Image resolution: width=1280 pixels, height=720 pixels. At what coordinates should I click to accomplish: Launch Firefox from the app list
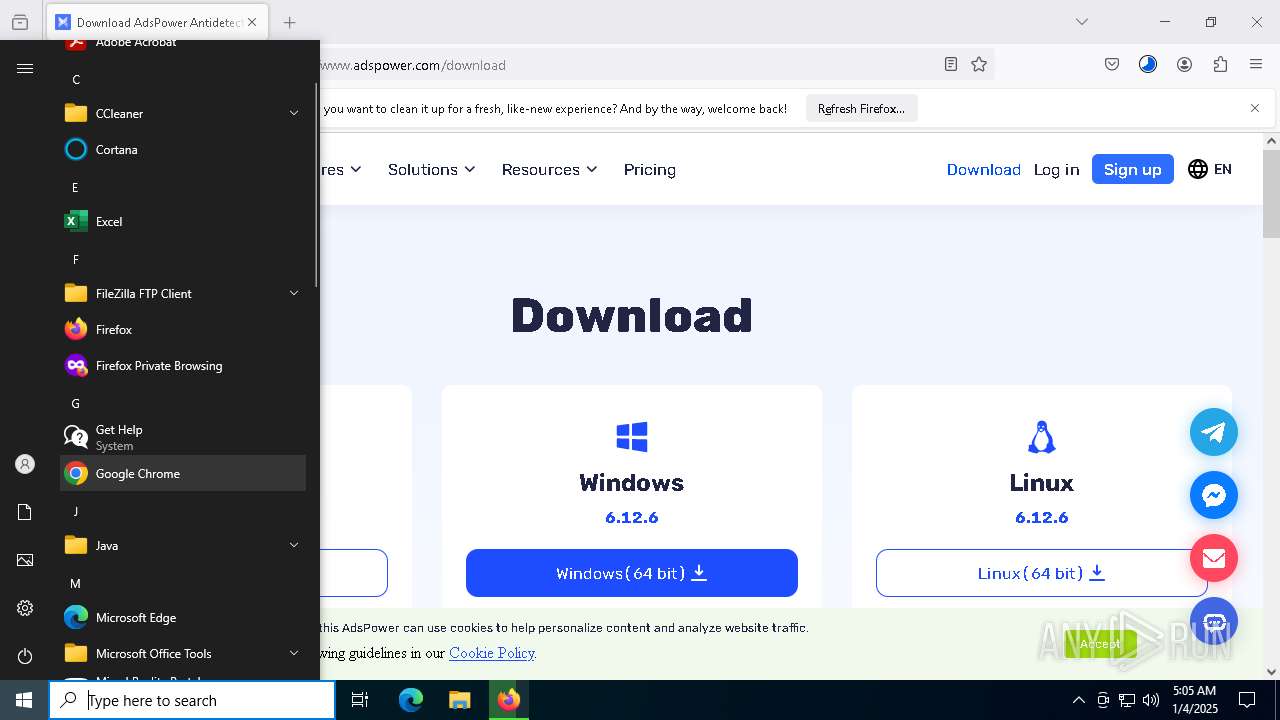183,329
